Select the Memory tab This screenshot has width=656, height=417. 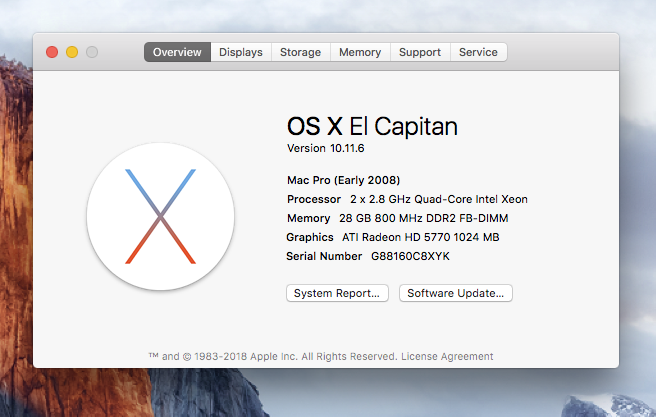pyautogui.click(x=360, y=52)
